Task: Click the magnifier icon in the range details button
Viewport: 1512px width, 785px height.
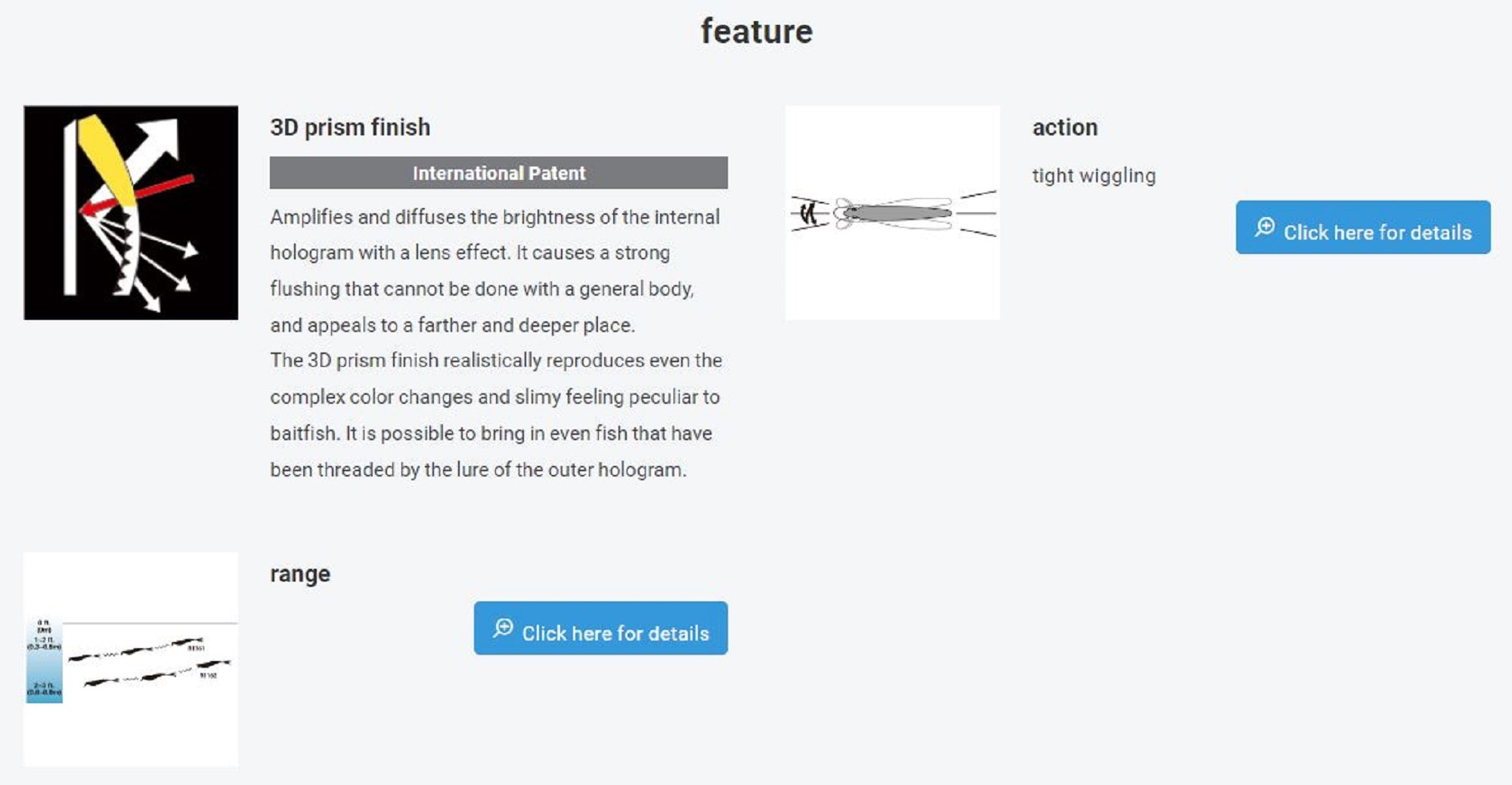Action: click(x=503, y=628)
